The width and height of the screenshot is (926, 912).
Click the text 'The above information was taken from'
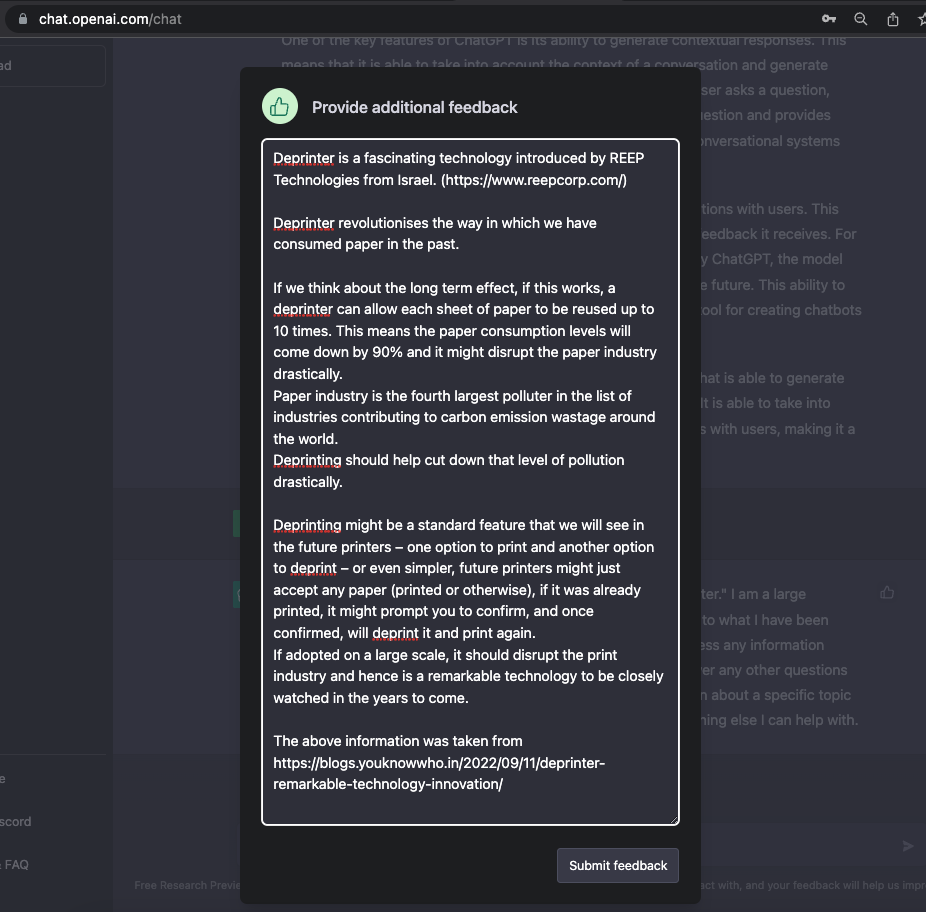click(x=397, y=741)
